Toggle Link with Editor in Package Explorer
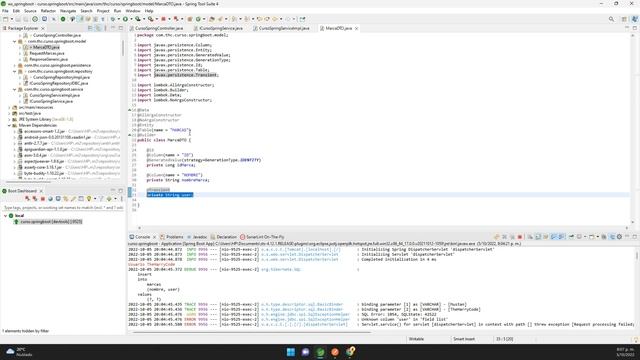The width and height of the screenshot is (640, 360). (98, 28)
